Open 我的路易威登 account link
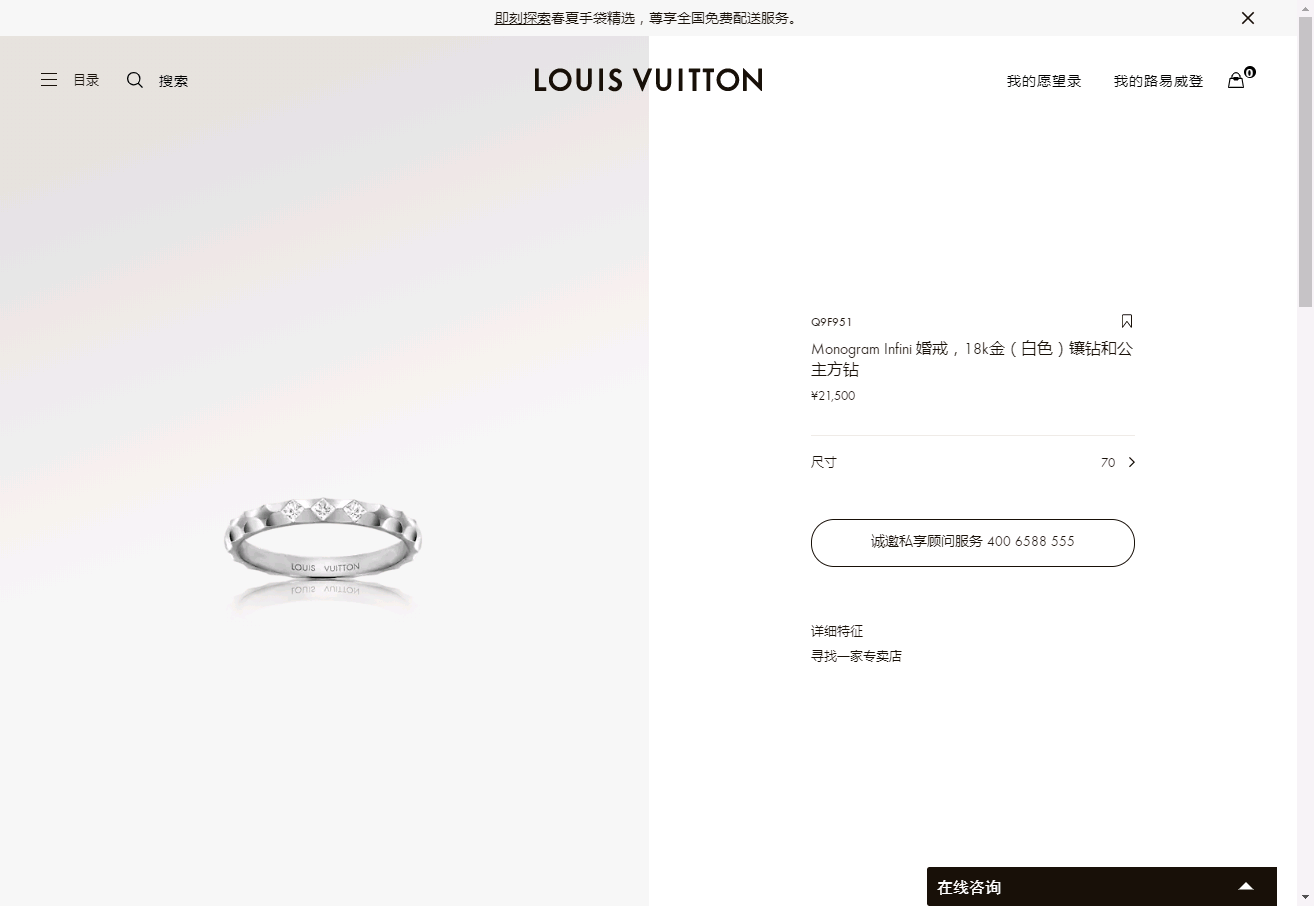 (1158, 81)
